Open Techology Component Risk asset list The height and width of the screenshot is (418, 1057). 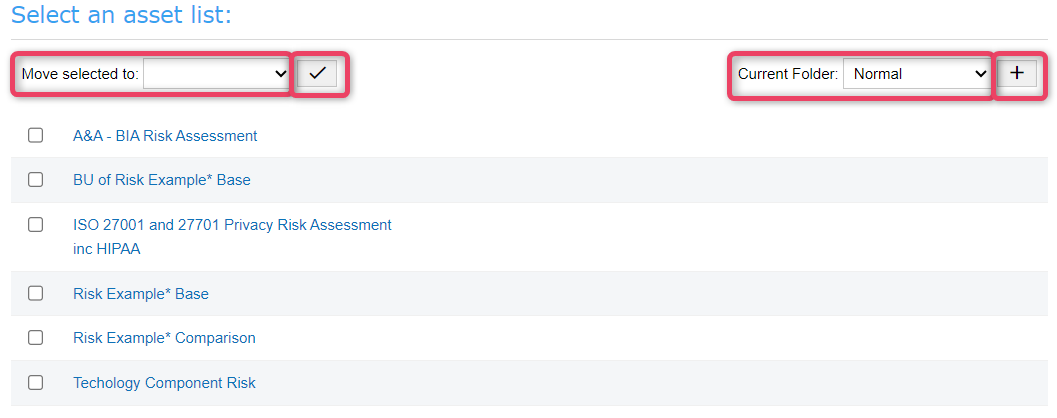tap(164, 383)
